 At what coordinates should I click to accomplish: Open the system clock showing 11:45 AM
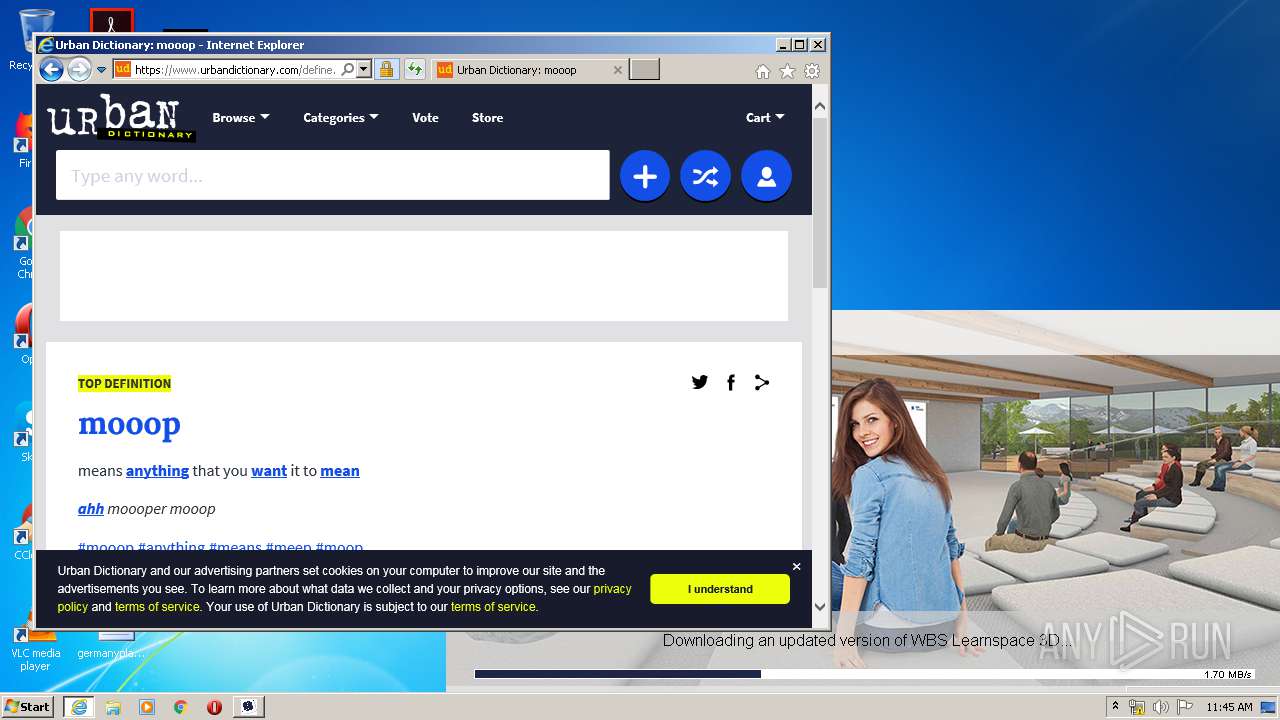point(1229,707)
